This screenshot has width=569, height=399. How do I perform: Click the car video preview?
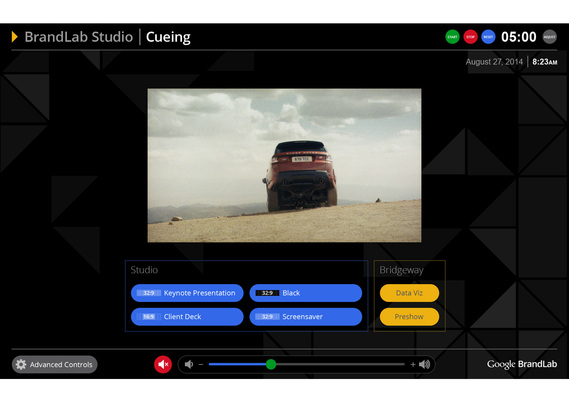284,165
